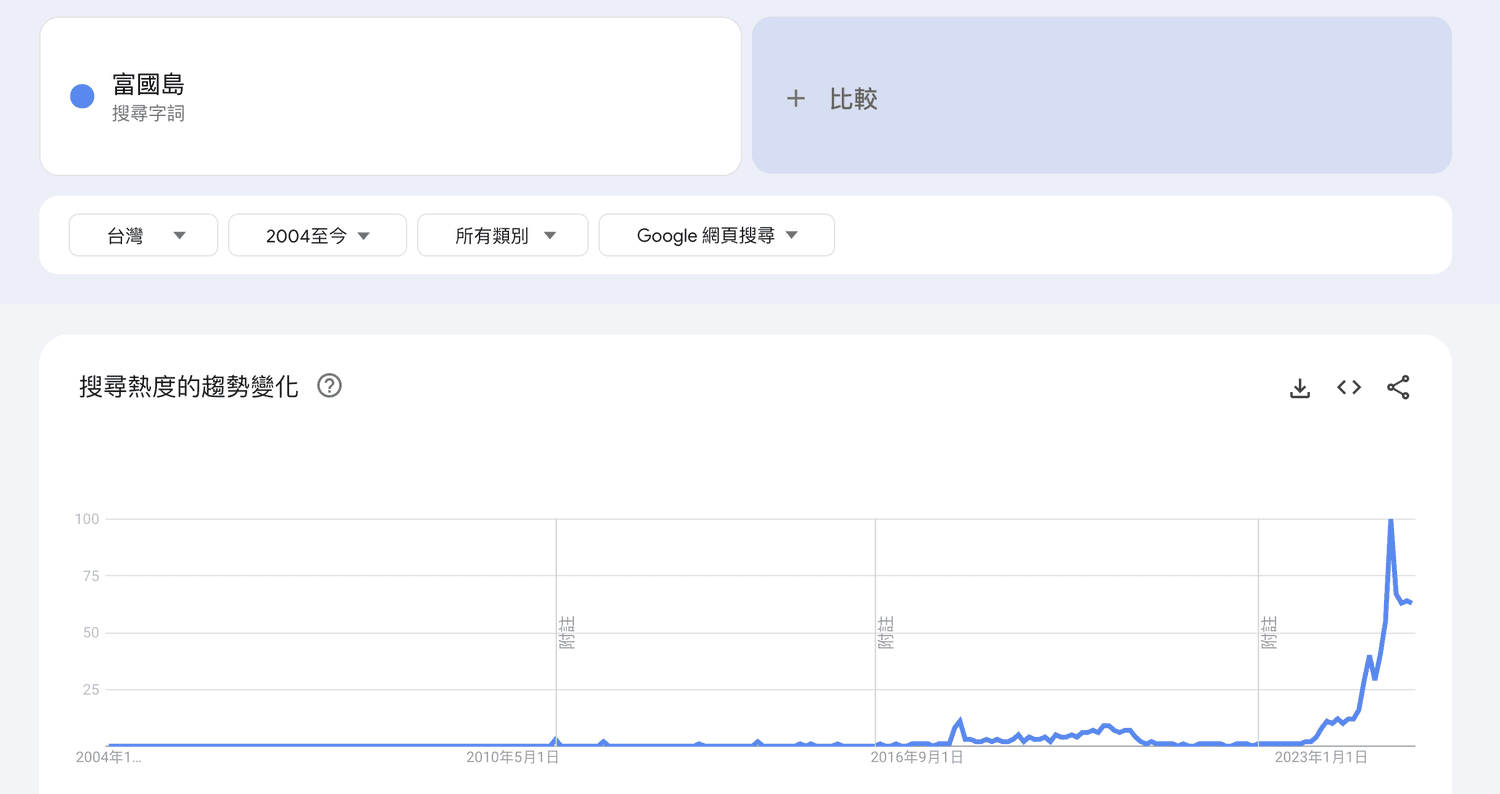1500x794 pixels.
Task: Click the trend line's peak at 100
Action: [x=1390, y=521]
